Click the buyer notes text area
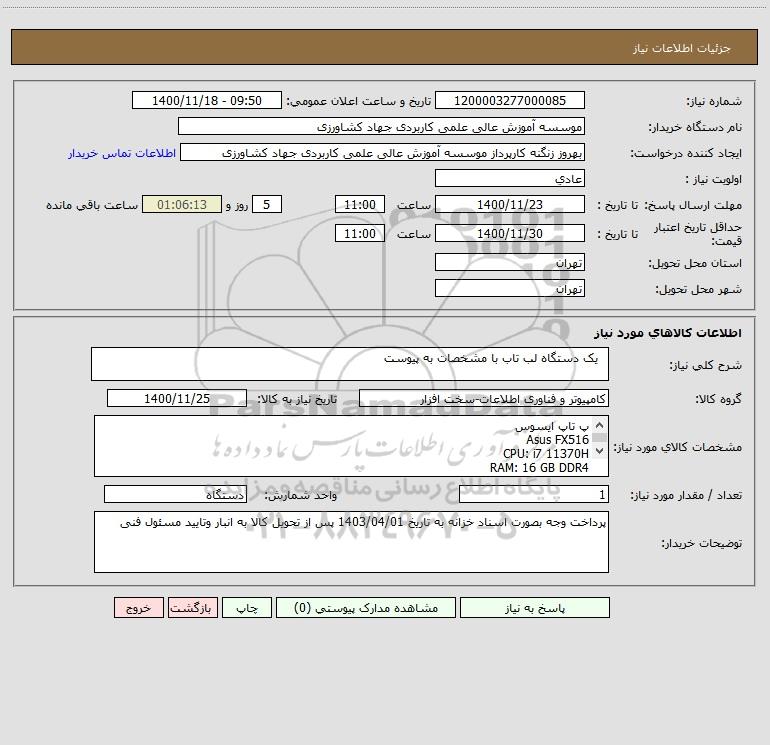 [351, 542]
